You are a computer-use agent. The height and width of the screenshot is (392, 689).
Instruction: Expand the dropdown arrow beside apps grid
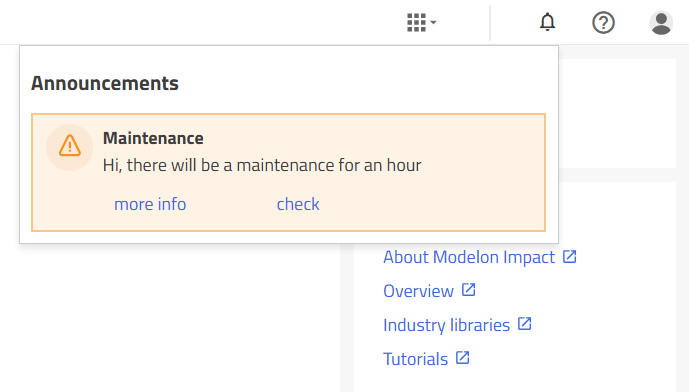(433, 22)
